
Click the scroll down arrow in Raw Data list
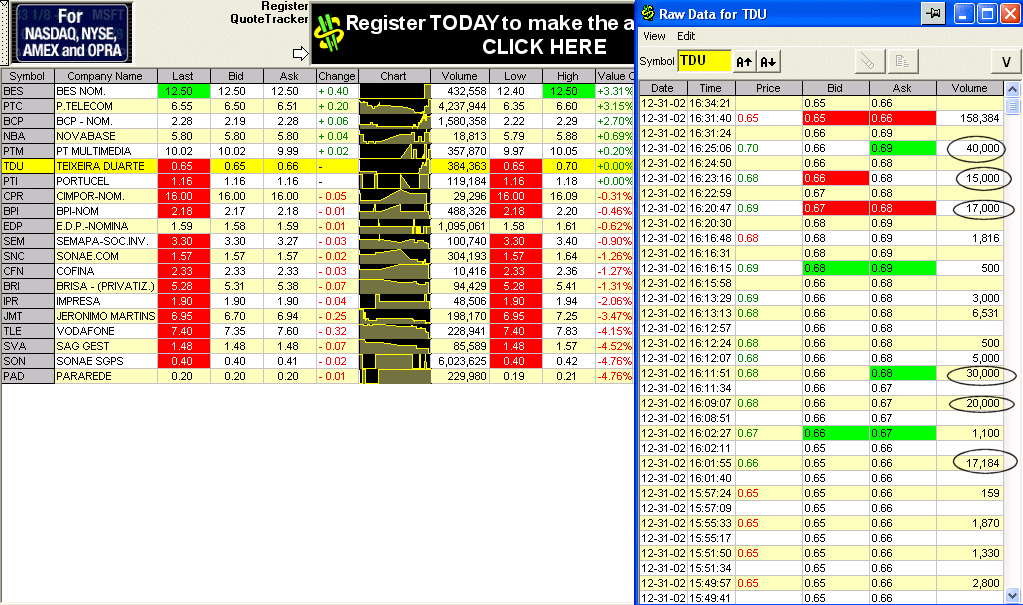click(x=1013, y=595)
